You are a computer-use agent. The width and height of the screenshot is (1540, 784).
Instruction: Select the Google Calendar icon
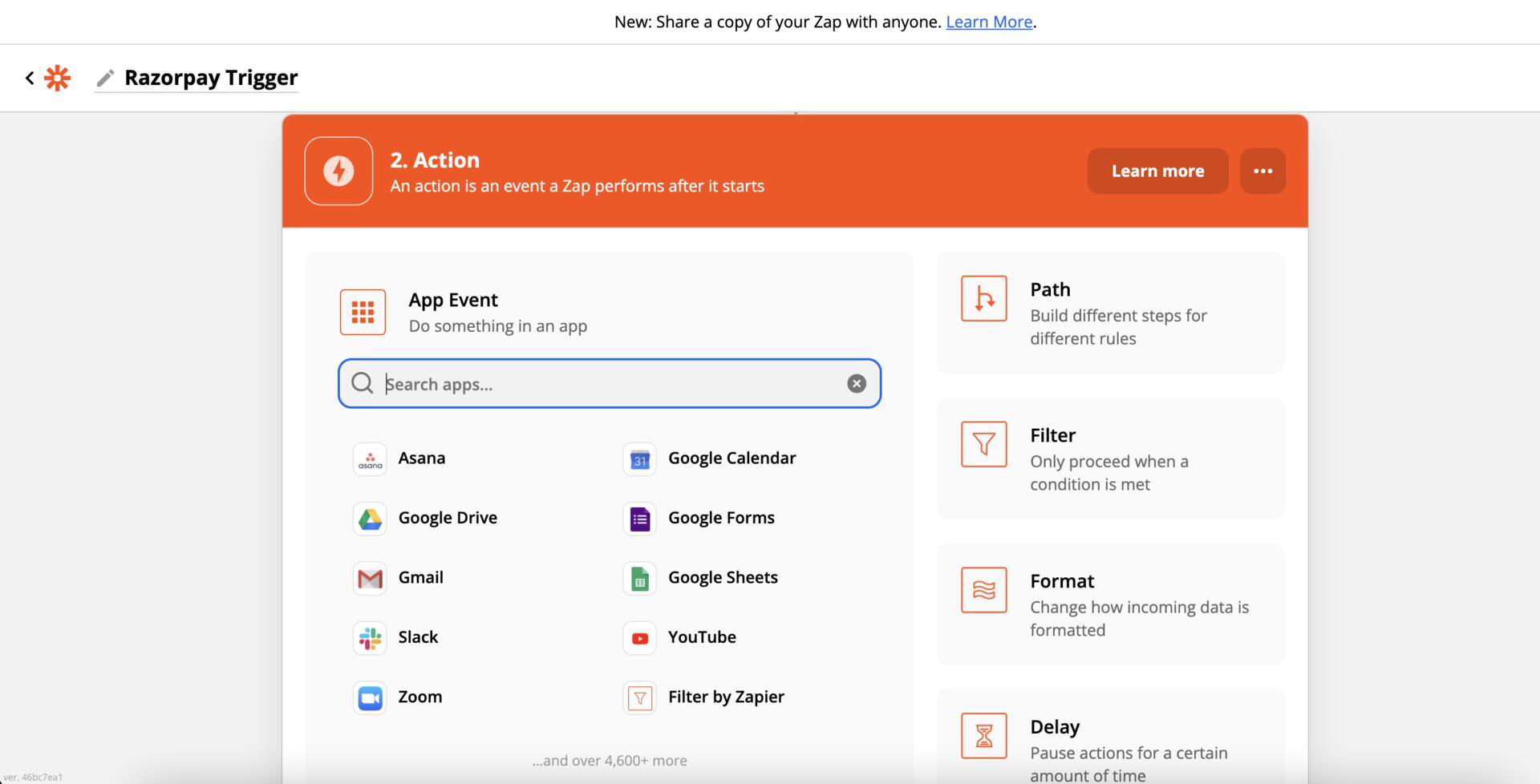click(639, 459)
